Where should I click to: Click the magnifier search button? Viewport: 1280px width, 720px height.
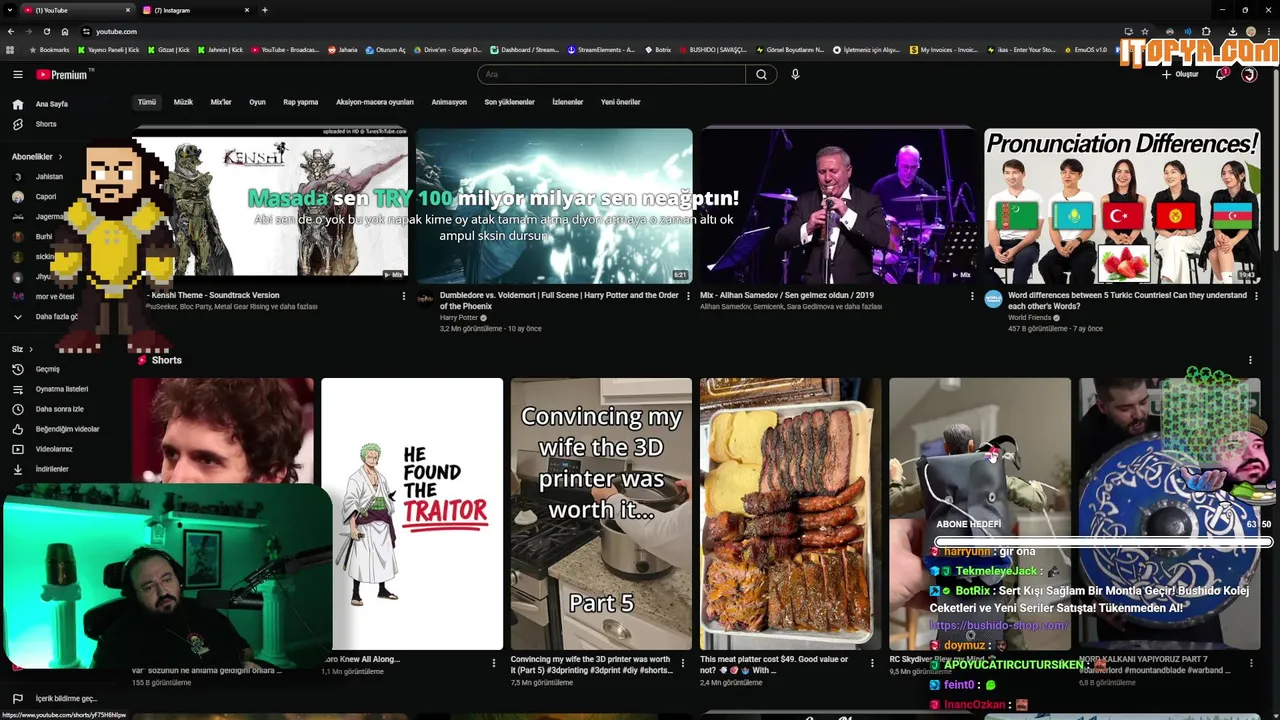click(761, 74)
